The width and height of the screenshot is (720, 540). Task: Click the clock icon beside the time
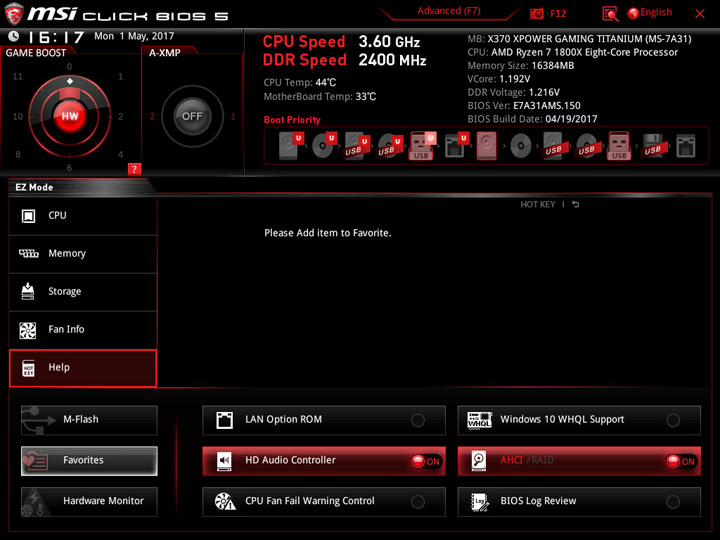(14, 36)
